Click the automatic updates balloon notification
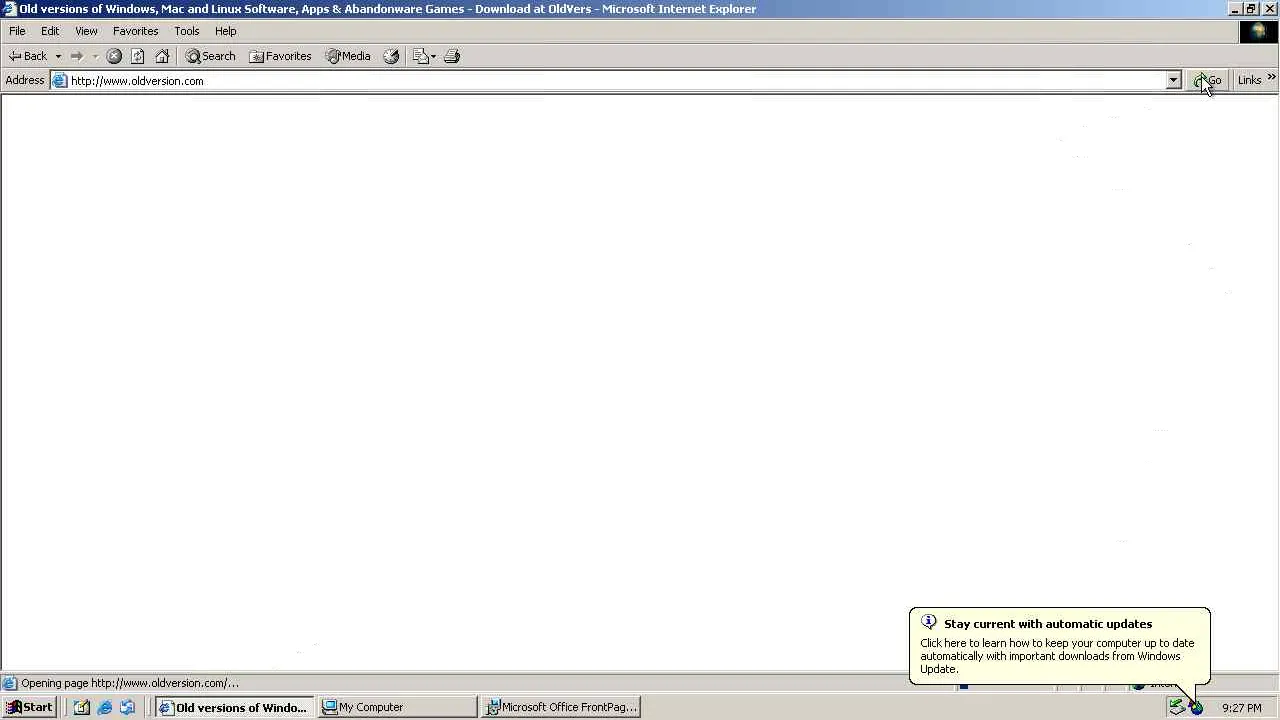1280x720 pixels. pos(1059,646)
